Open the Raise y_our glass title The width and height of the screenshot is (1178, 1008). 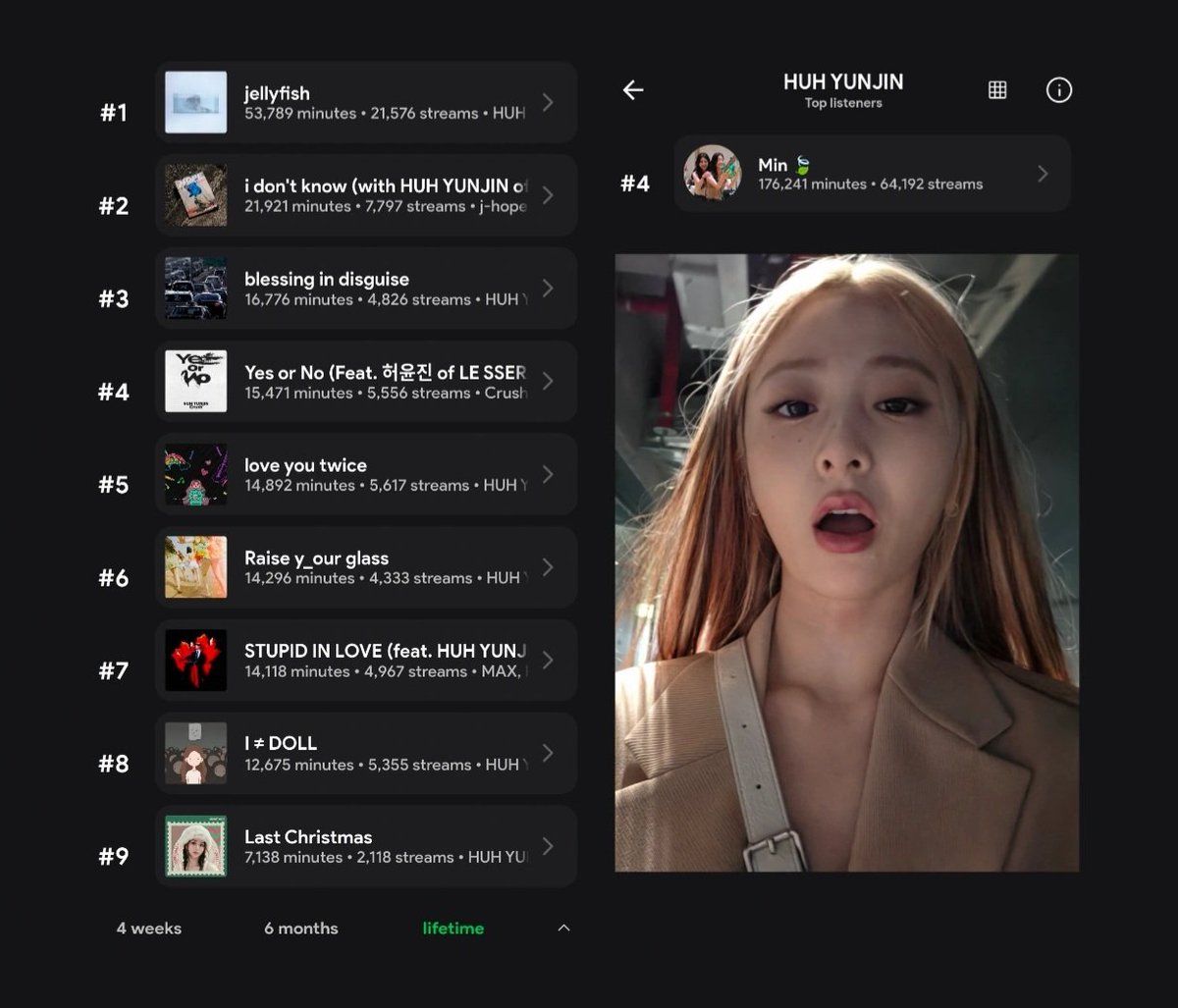tap(316, 558)
